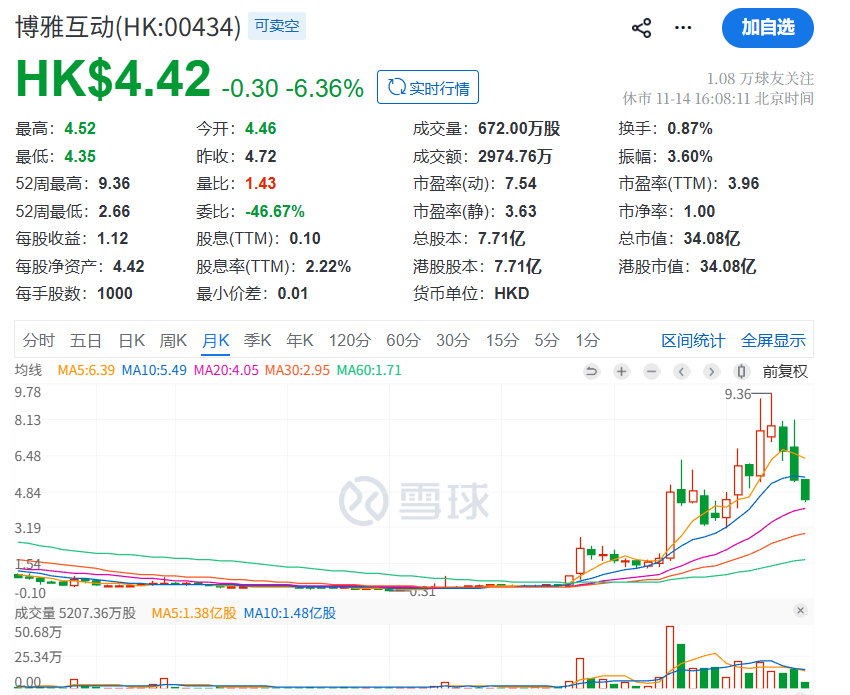Close the volume panel with X

pos(800,610)
